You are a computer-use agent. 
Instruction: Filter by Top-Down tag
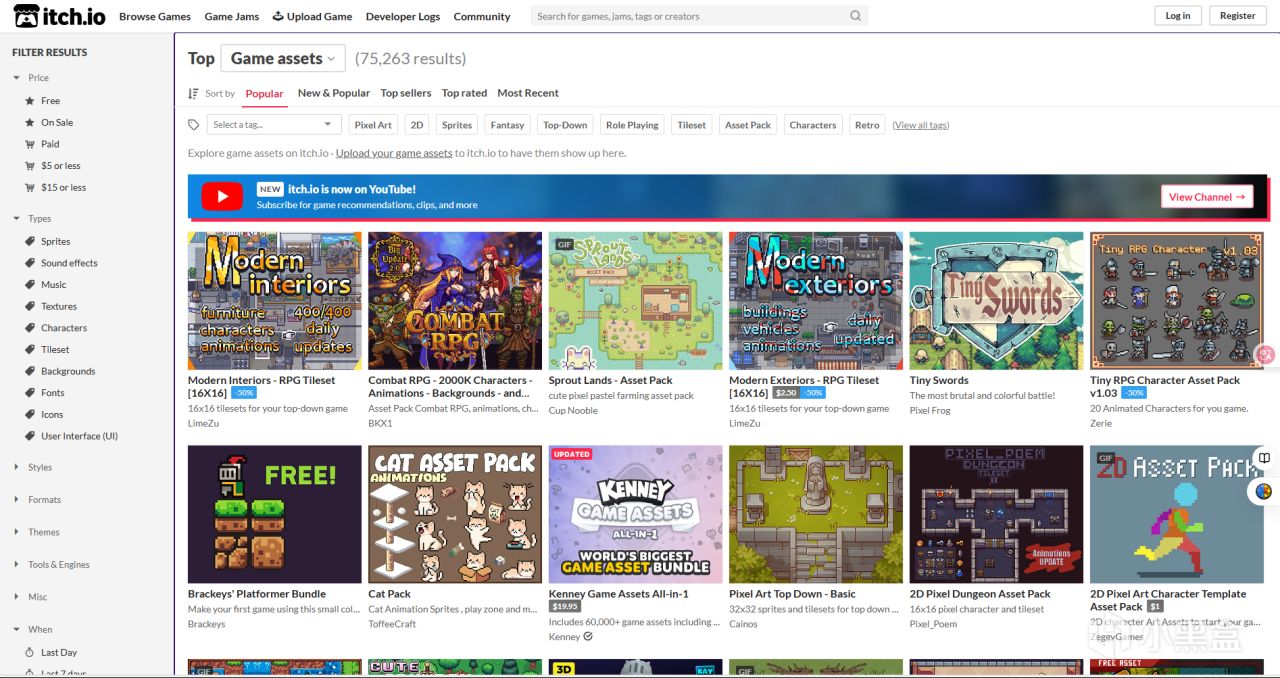coord(565,125)
